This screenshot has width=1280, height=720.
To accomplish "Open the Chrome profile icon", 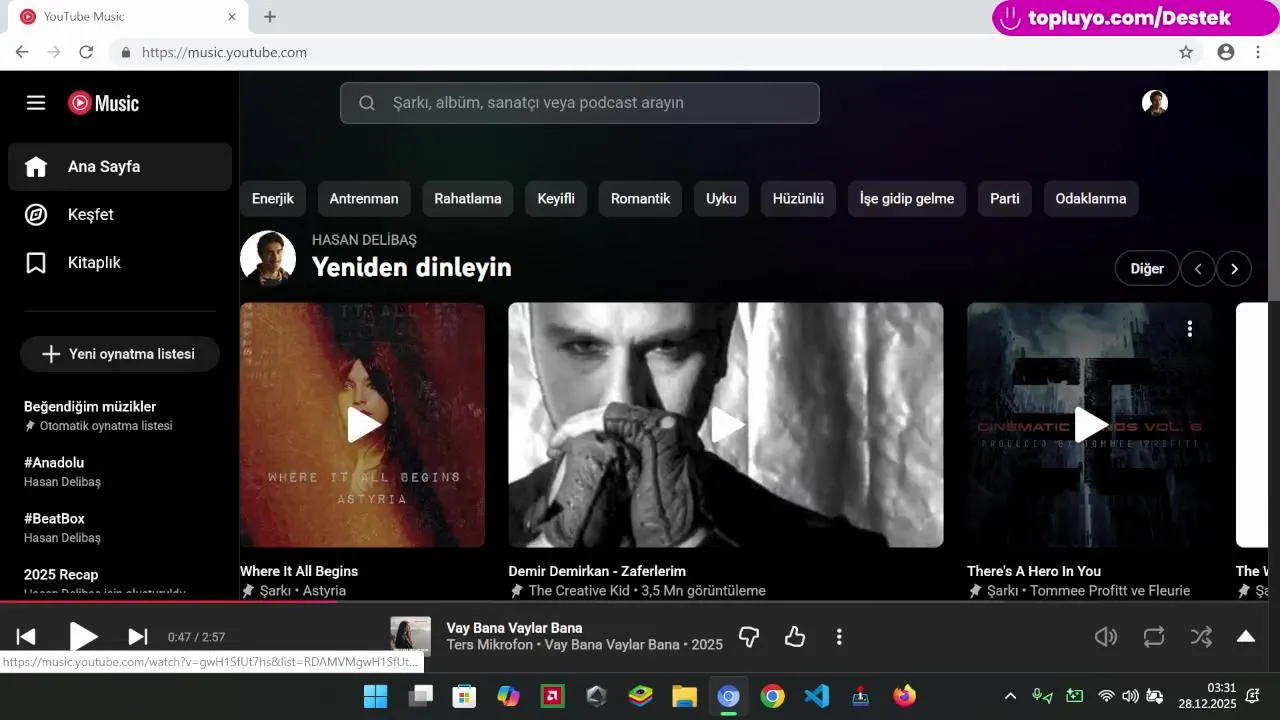I will pyautogui.click(x=1226, y=52).
